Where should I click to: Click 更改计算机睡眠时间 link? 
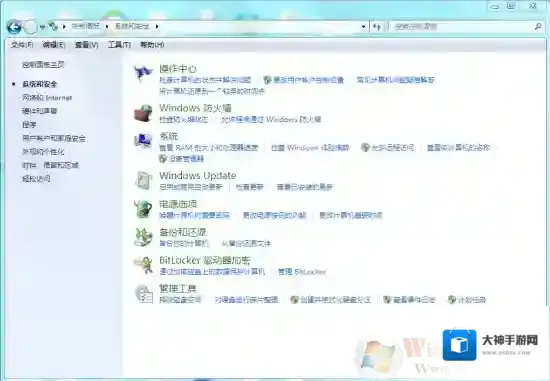pos(351,215)
